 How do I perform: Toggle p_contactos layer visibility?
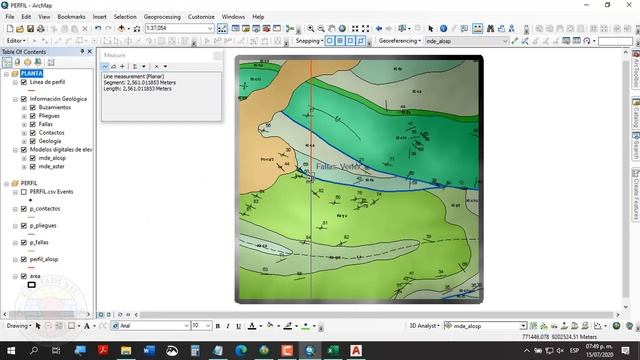[x=24, y=209]
